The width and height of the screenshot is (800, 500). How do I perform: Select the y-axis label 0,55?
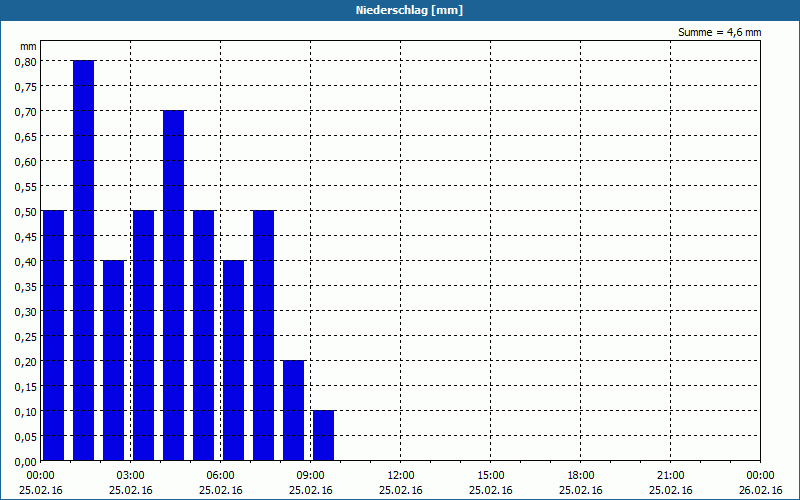tap(26, 187)
